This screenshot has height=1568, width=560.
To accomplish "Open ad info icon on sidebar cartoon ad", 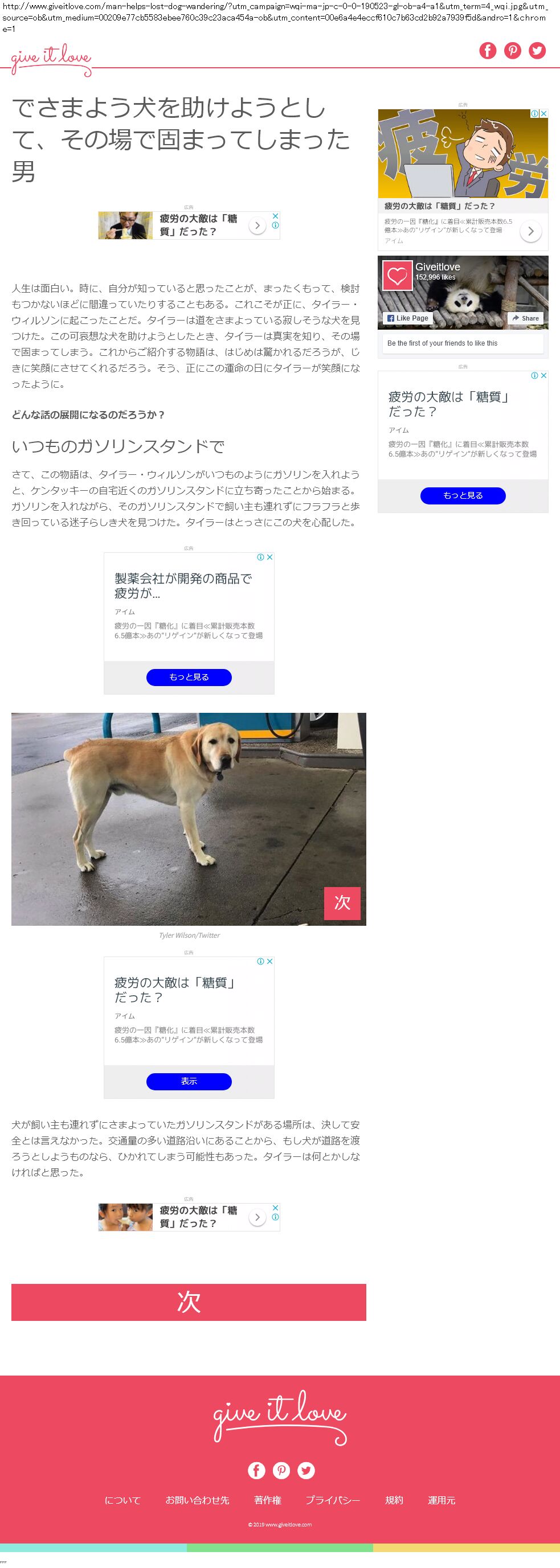I will coord(534,113).
